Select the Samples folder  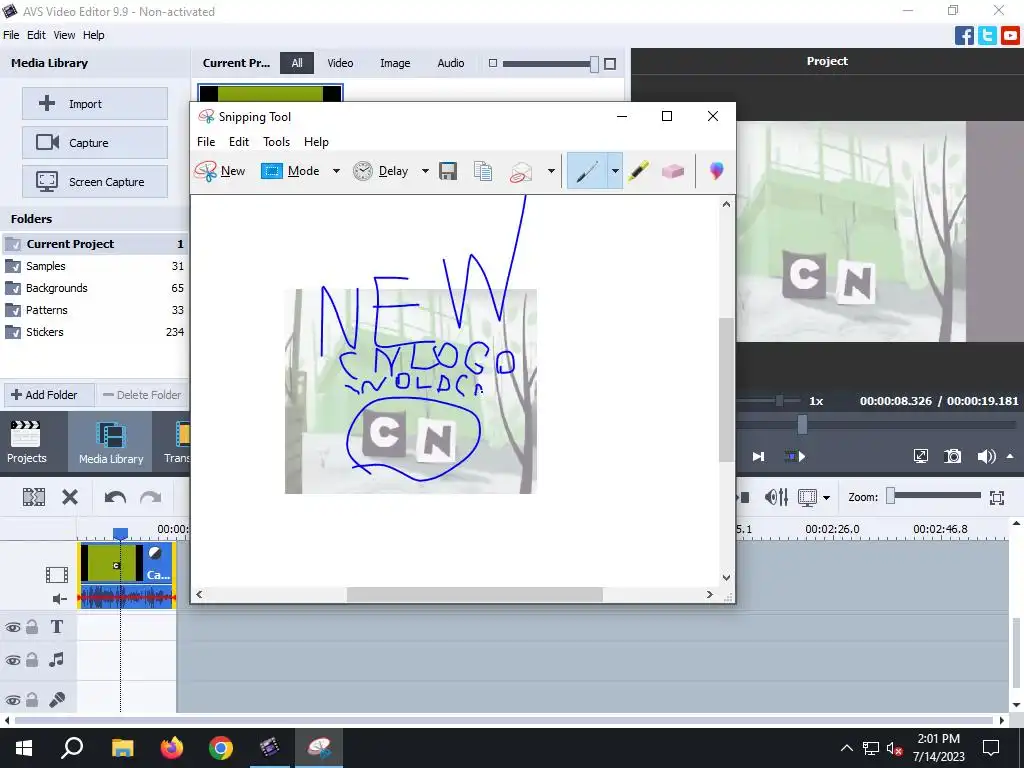pyautogui.click(x=95, y=266)
